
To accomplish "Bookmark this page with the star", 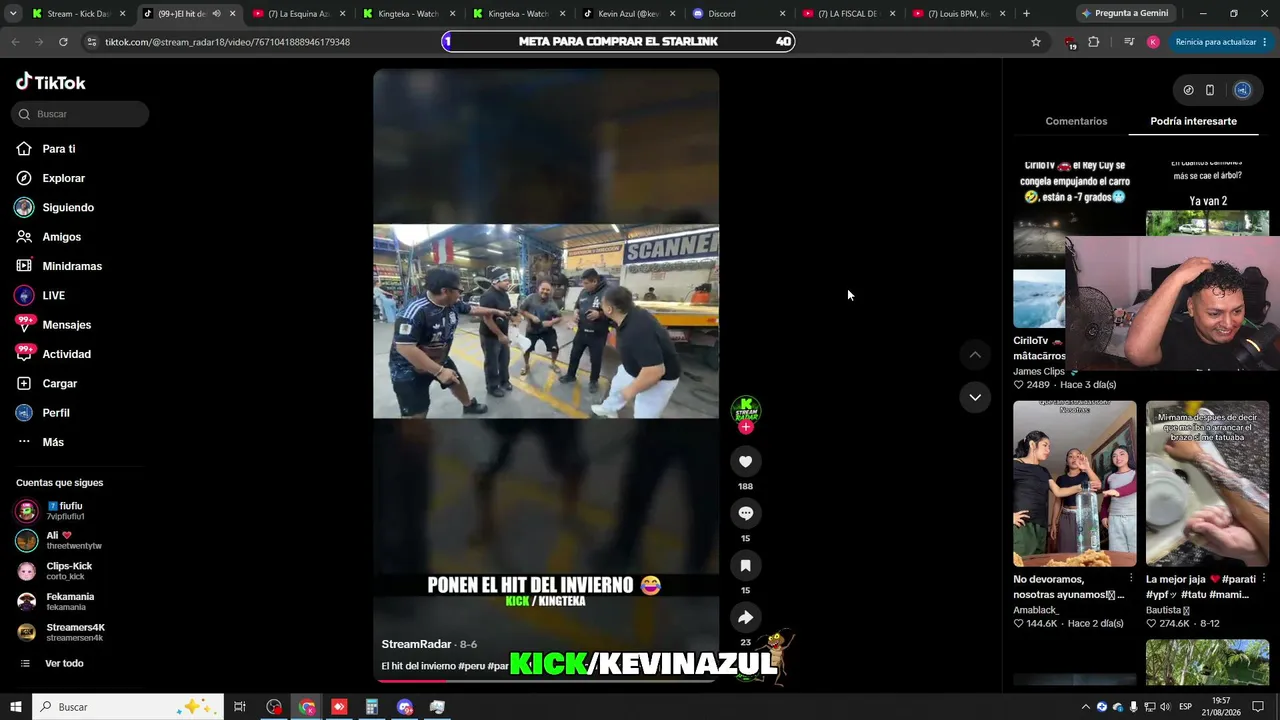I will tap(1036, 42).
